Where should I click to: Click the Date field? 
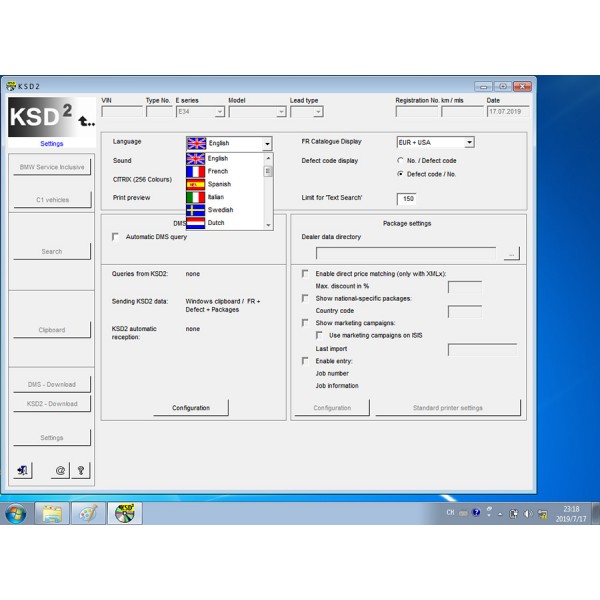(508, 112)
